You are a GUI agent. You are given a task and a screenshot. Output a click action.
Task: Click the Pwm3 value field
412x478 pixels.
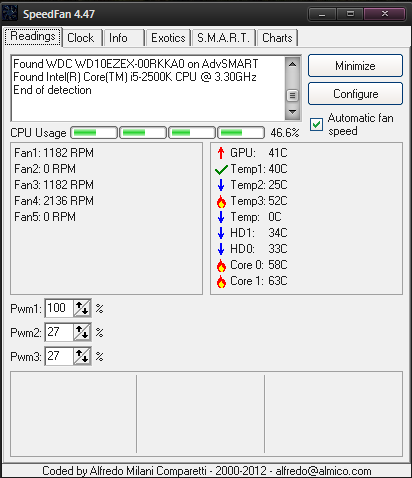coord(59,356)
